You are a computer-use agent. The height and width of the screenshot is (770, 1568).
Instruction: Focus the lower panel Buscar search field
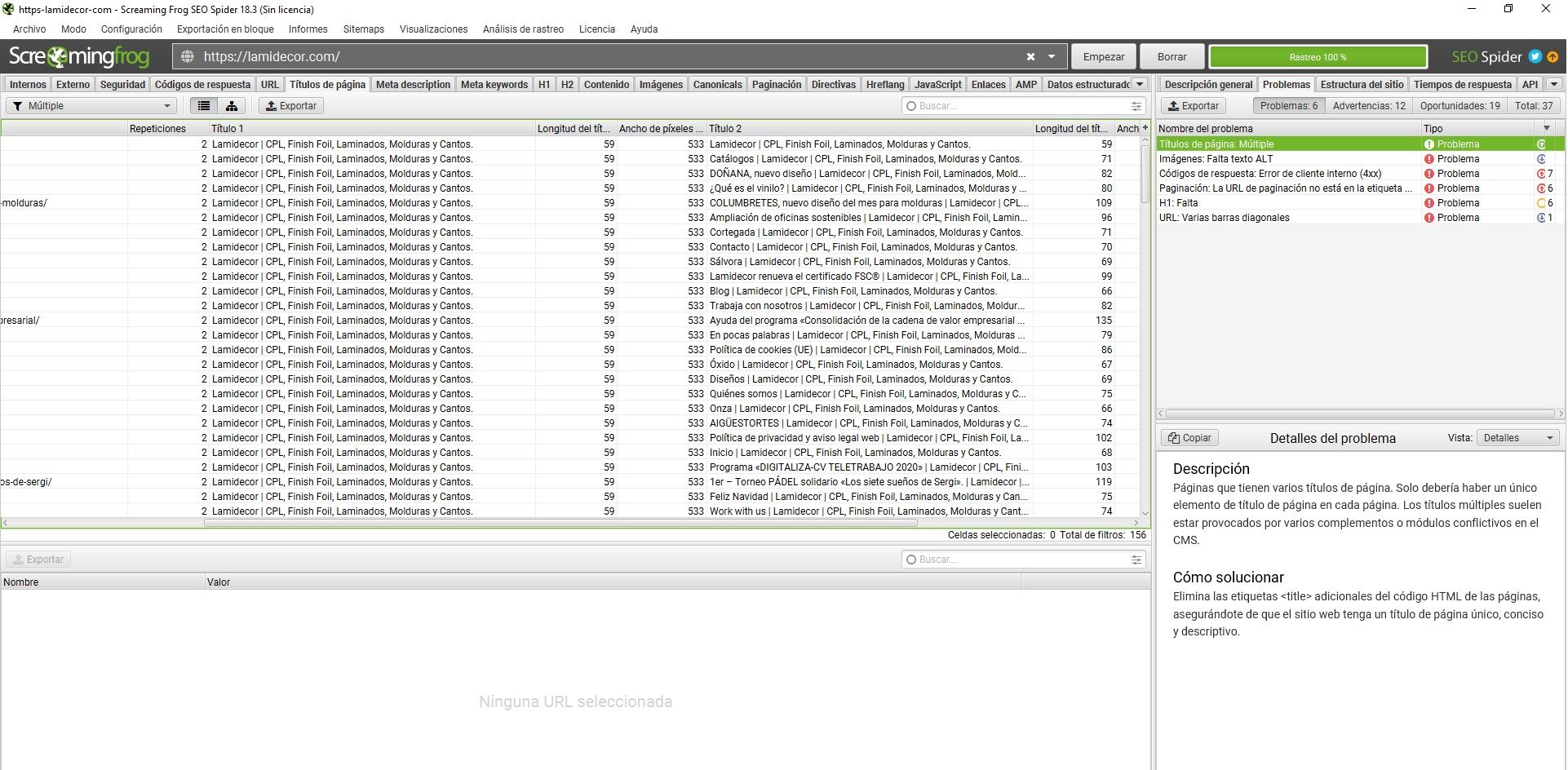[1024, 560]
